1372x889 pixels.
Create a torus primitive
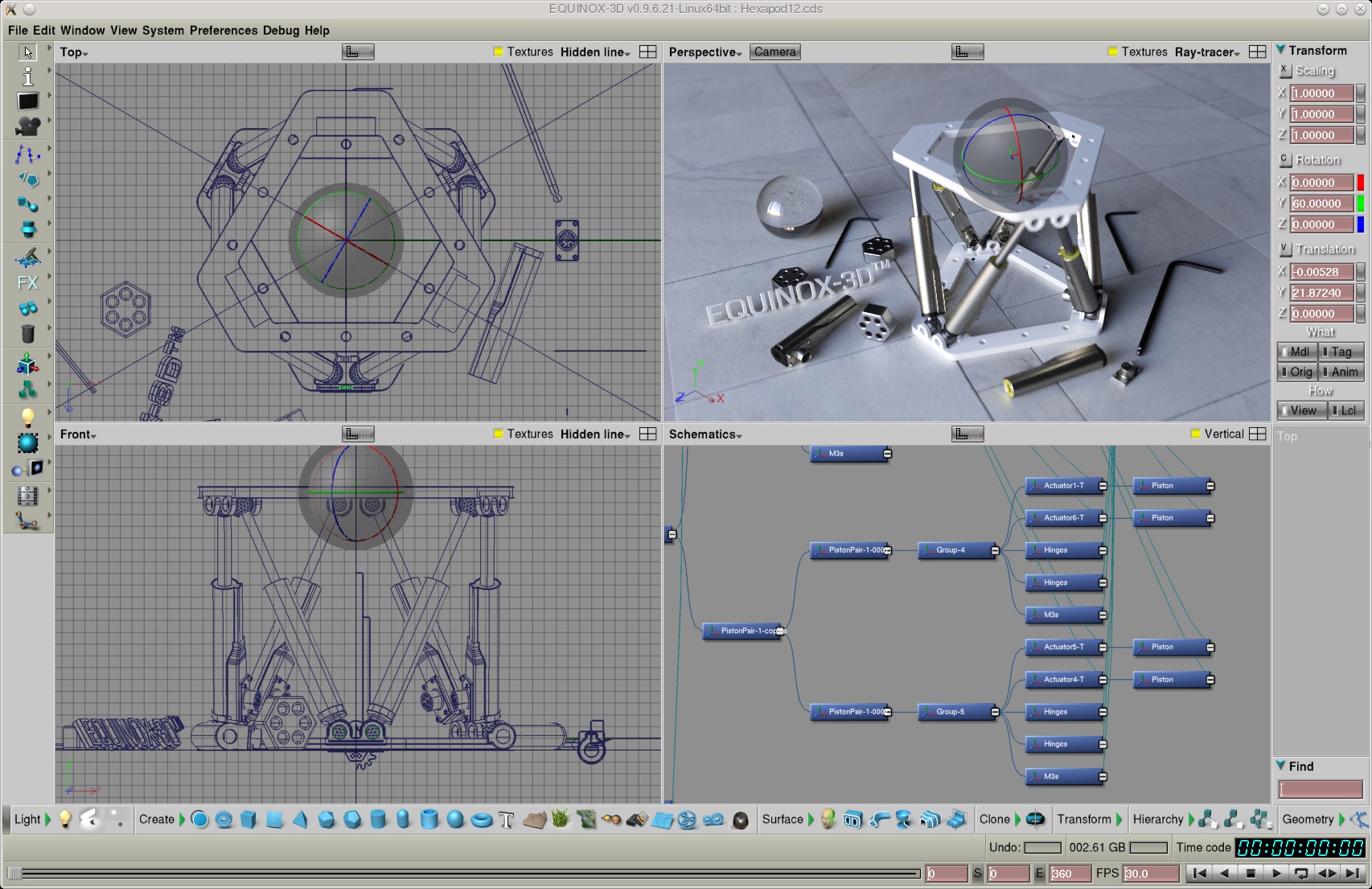pyautogui.click(x=481, y=820)
